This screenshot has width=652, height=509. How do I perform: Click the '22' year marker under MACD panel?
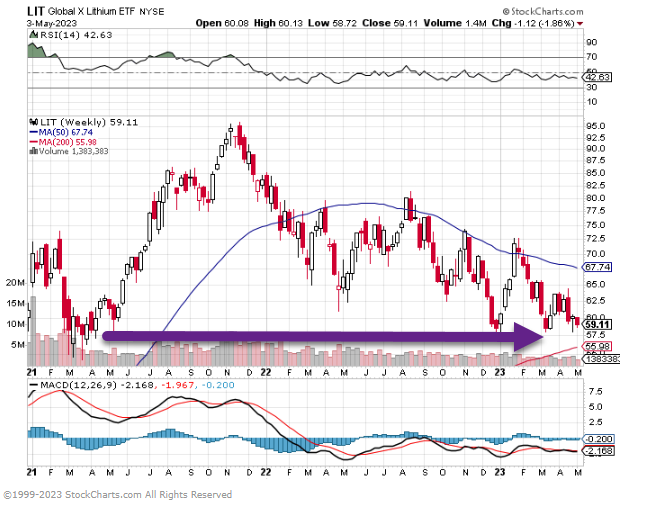click(266, 472)
